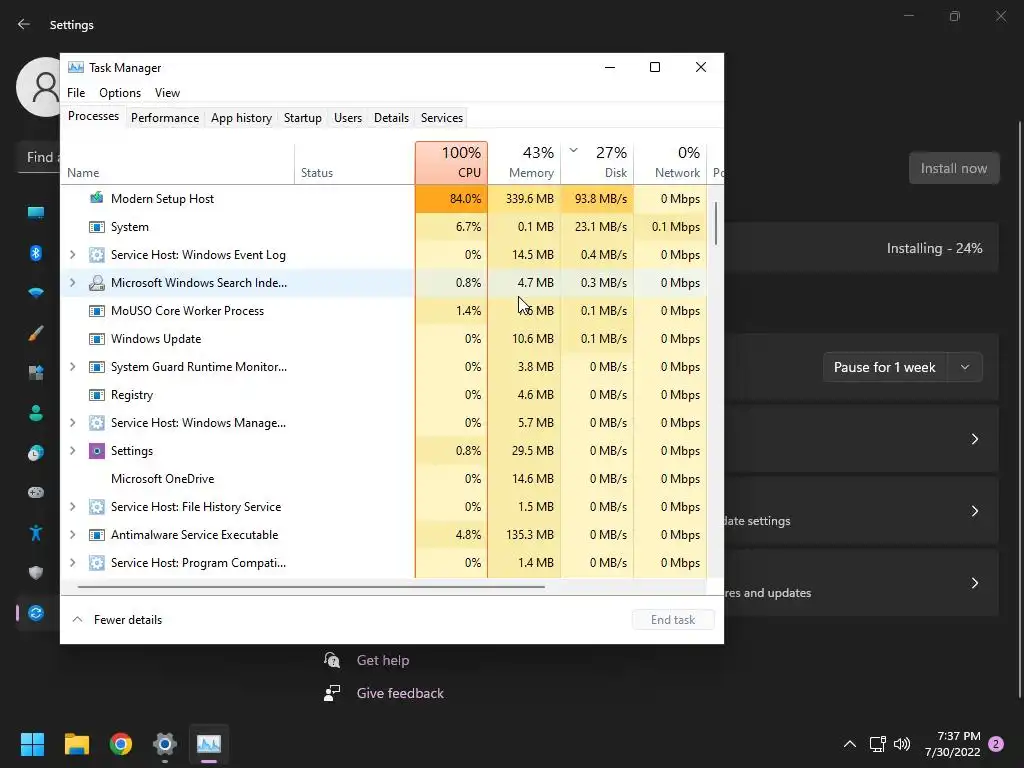The width and height of the screenshot is (1024, 768).
Task: Switch to the Startup tab
Action: pos(302,118)
